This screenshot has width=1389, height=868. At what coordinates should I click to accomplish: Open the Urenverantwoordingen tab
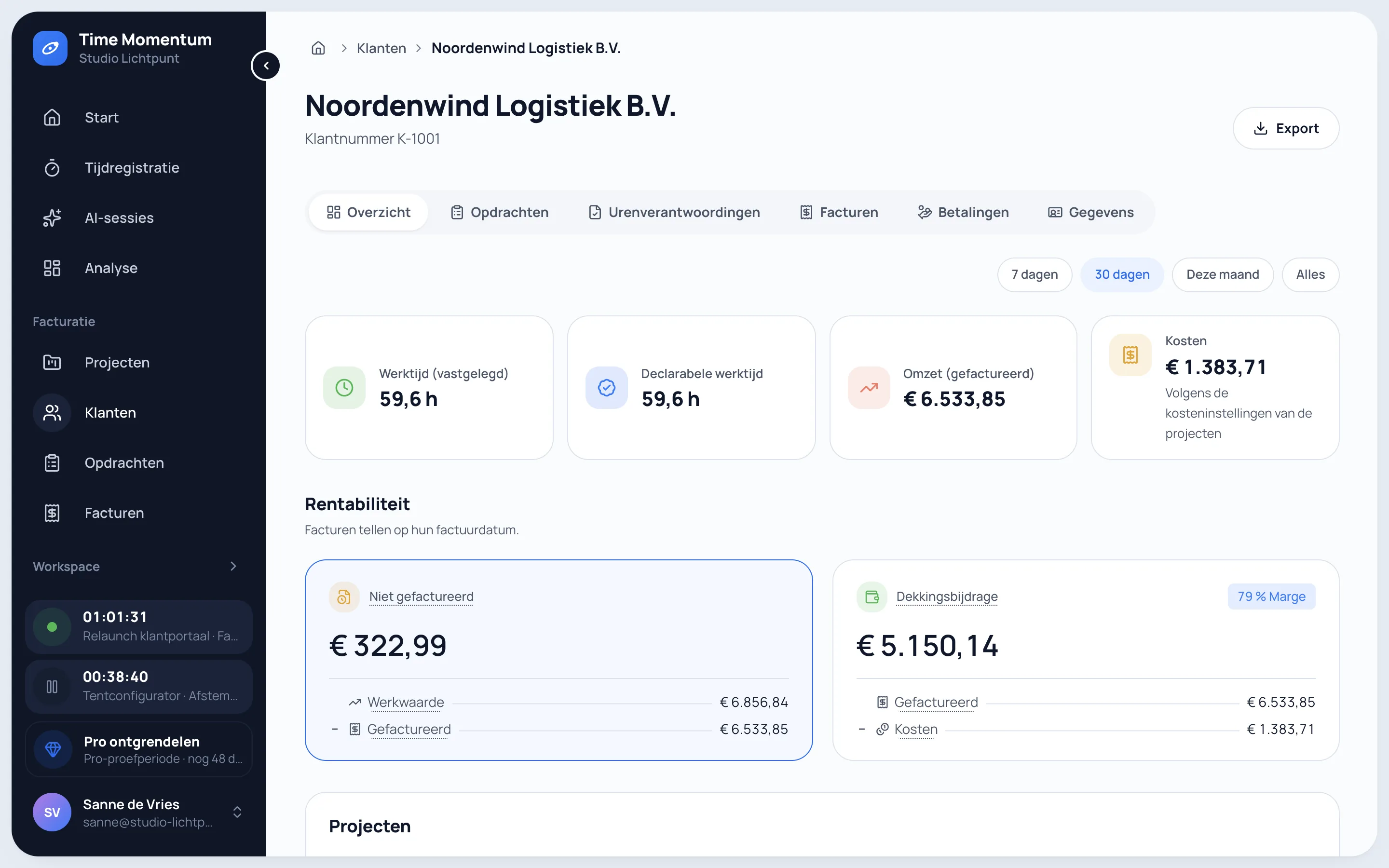[674, 212]
